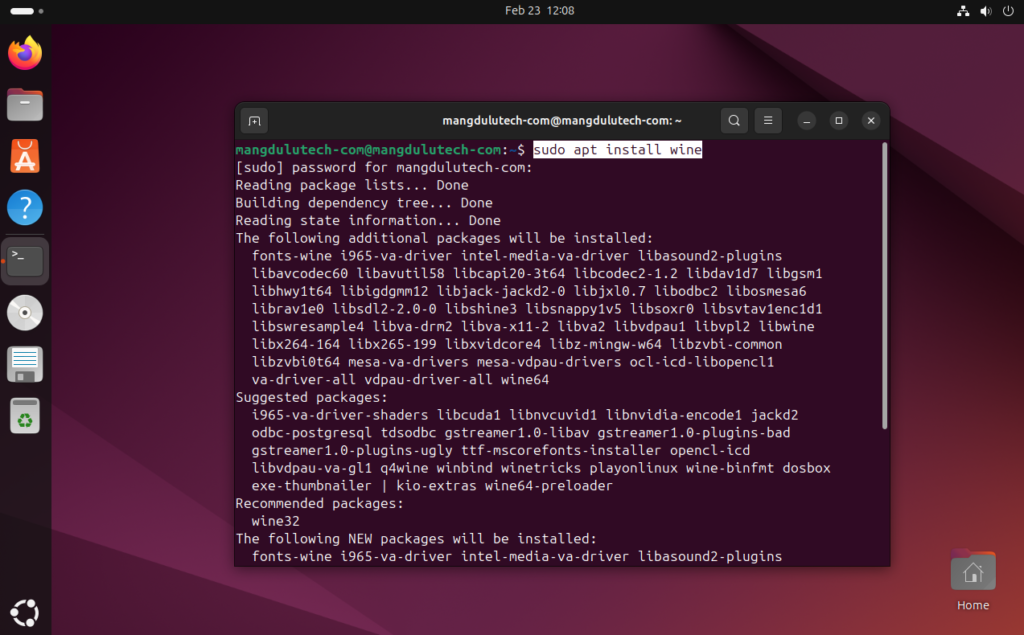Select the active Terminal in the dock
Viewport: 1024px width, 635px height.
(25, 259)
